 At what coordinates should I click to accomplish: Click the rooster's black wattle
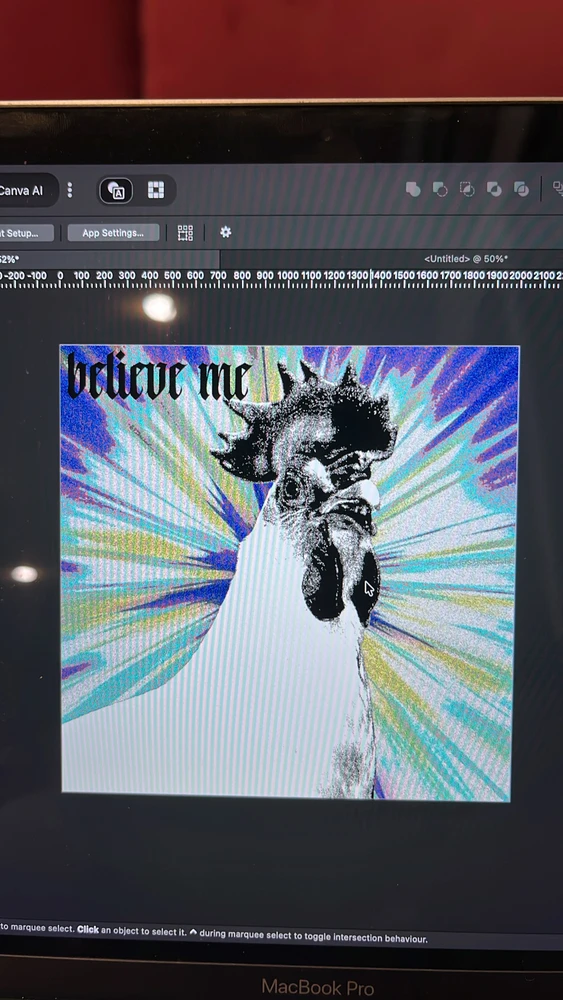click(x=326, y=574)
